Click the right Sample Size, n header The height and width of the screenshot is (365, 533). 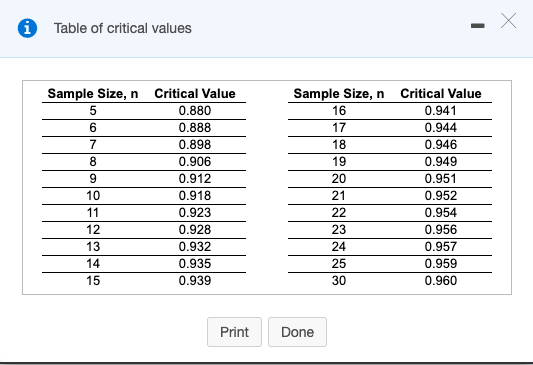339,93
